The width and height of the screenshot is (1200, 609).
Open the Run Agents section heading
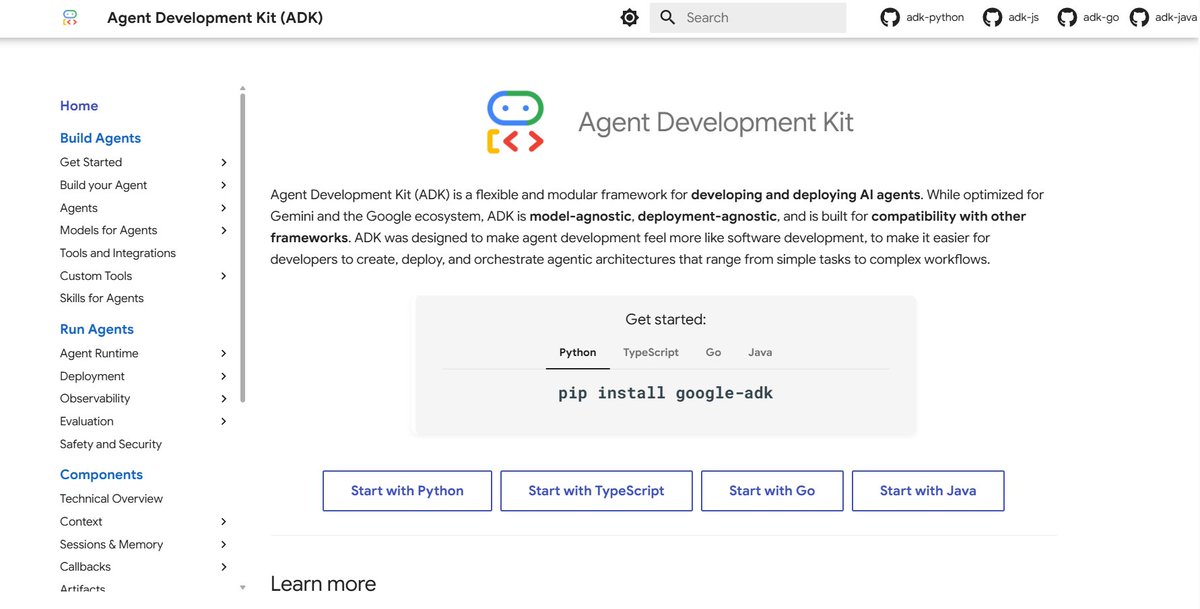(x=97, y=329)
